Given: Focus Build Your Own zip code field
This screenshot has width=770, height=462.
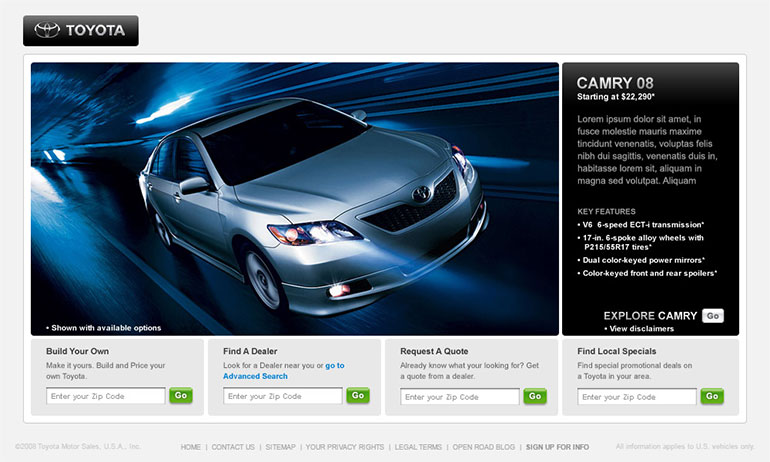Looking at the screenshot, I should (x=105, y=396).
